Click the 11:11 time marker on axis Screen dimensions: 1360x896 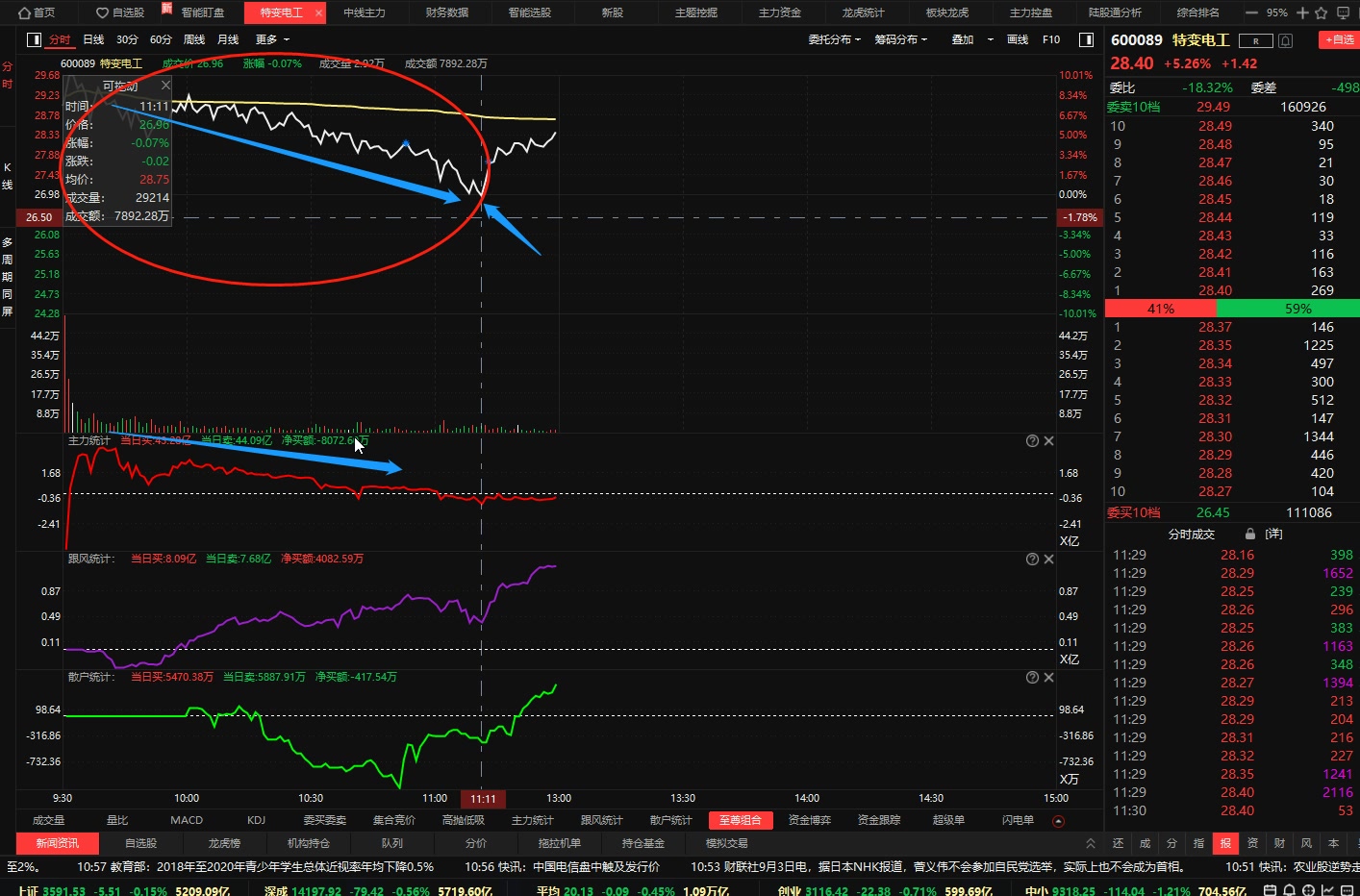point(483,799)
